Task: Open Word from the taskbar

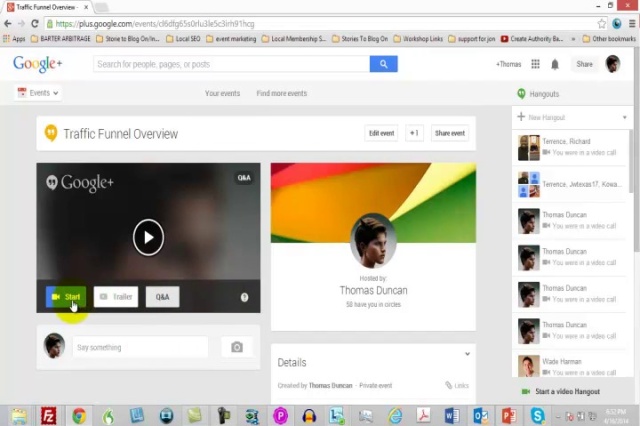Action: coord(452,416)
